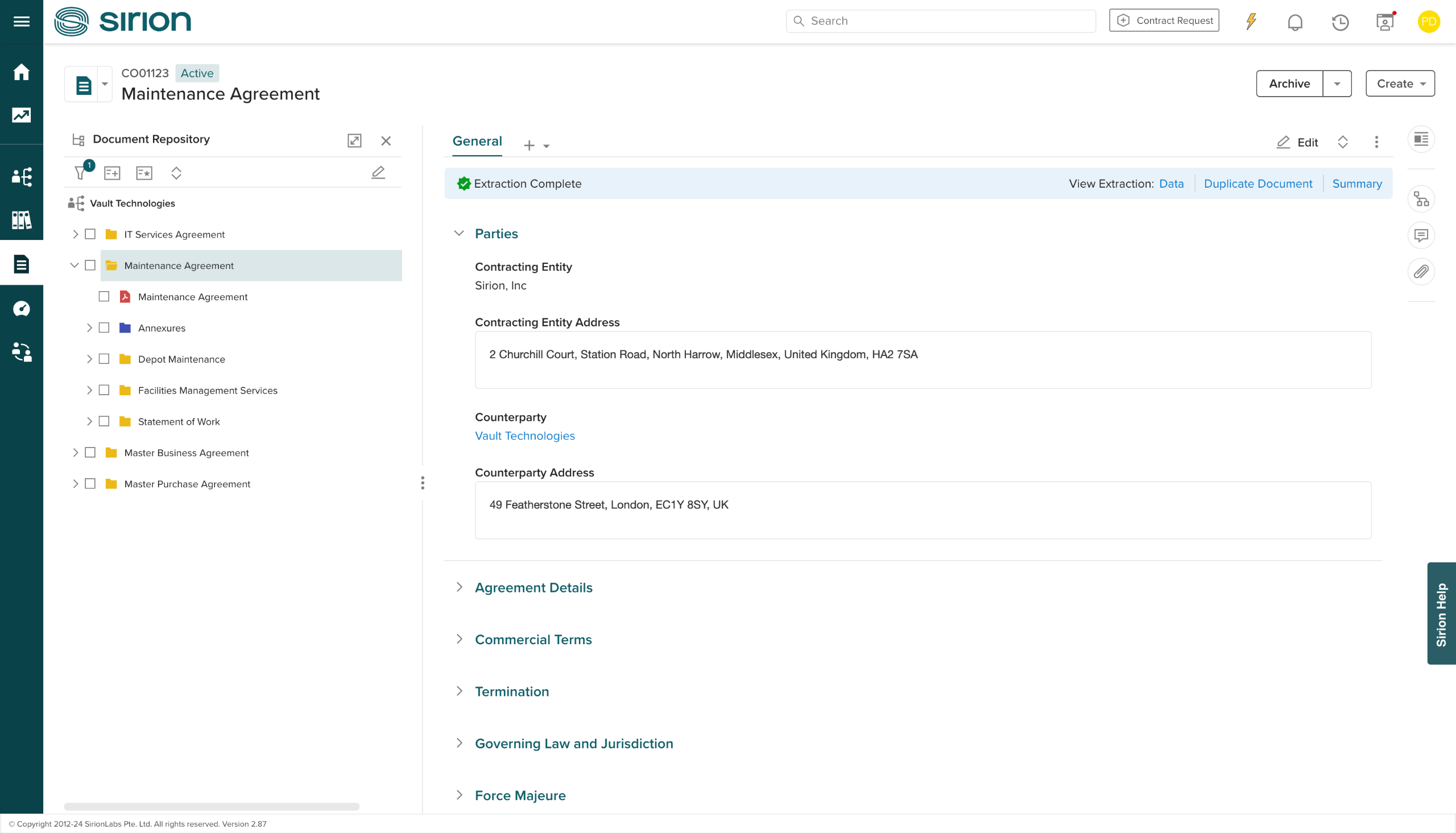
Task: Go to Home in left sidebar
Action: pyautogui.click(x=22, y=72)
